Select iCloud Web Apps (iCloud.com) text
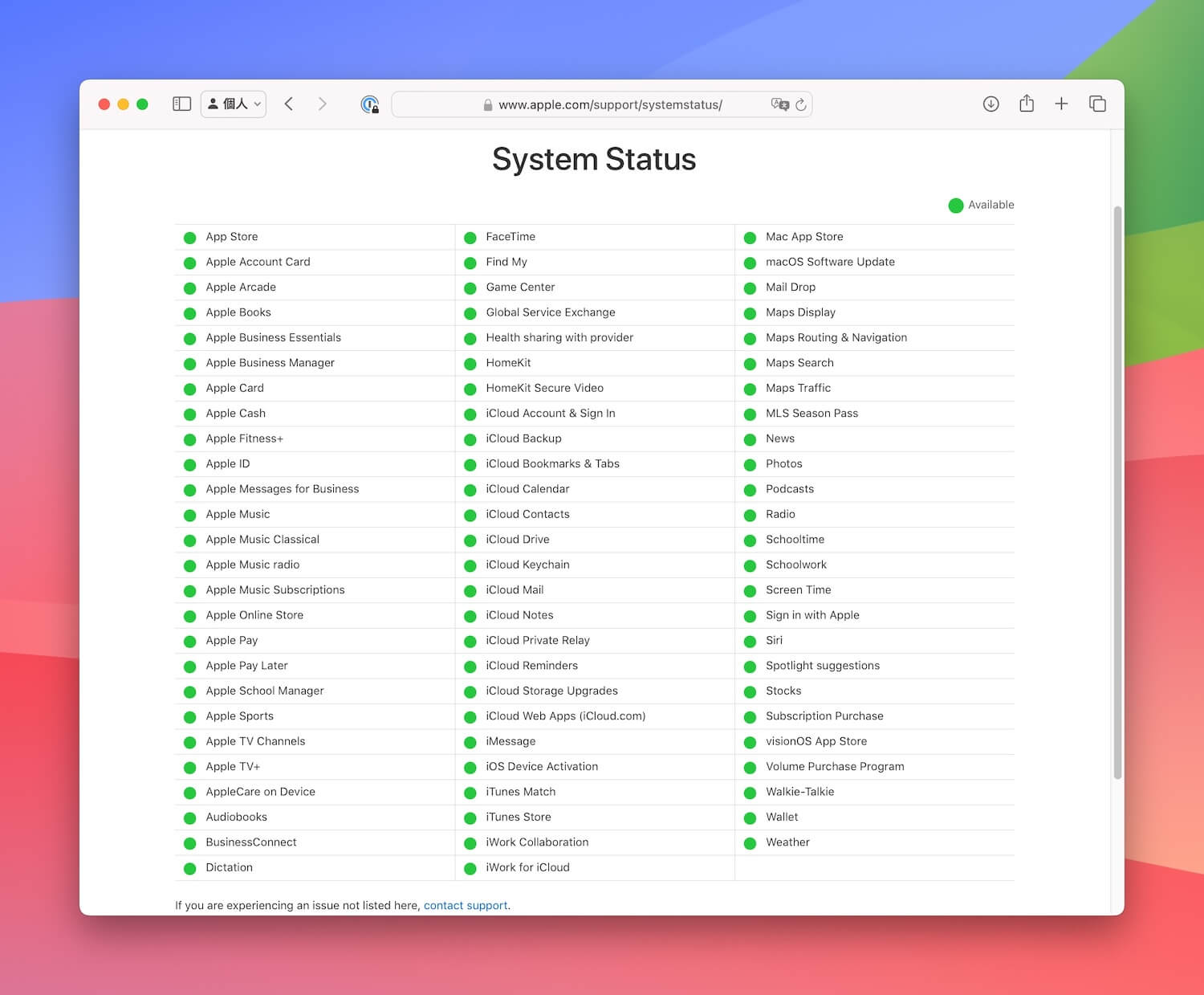This screenshot has height=995, width=1204. tap(566, 716)
